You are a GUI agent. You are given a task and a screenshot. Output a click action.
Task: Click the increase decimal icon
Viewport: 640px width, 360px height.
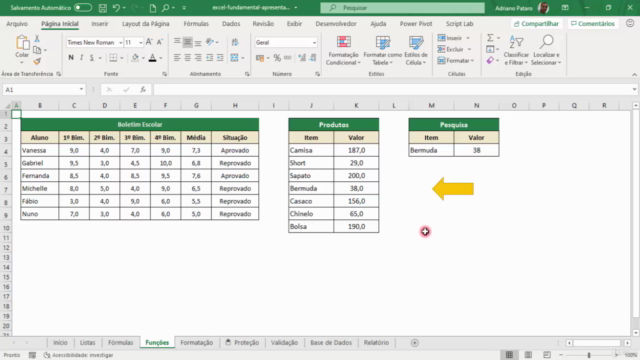302,58
